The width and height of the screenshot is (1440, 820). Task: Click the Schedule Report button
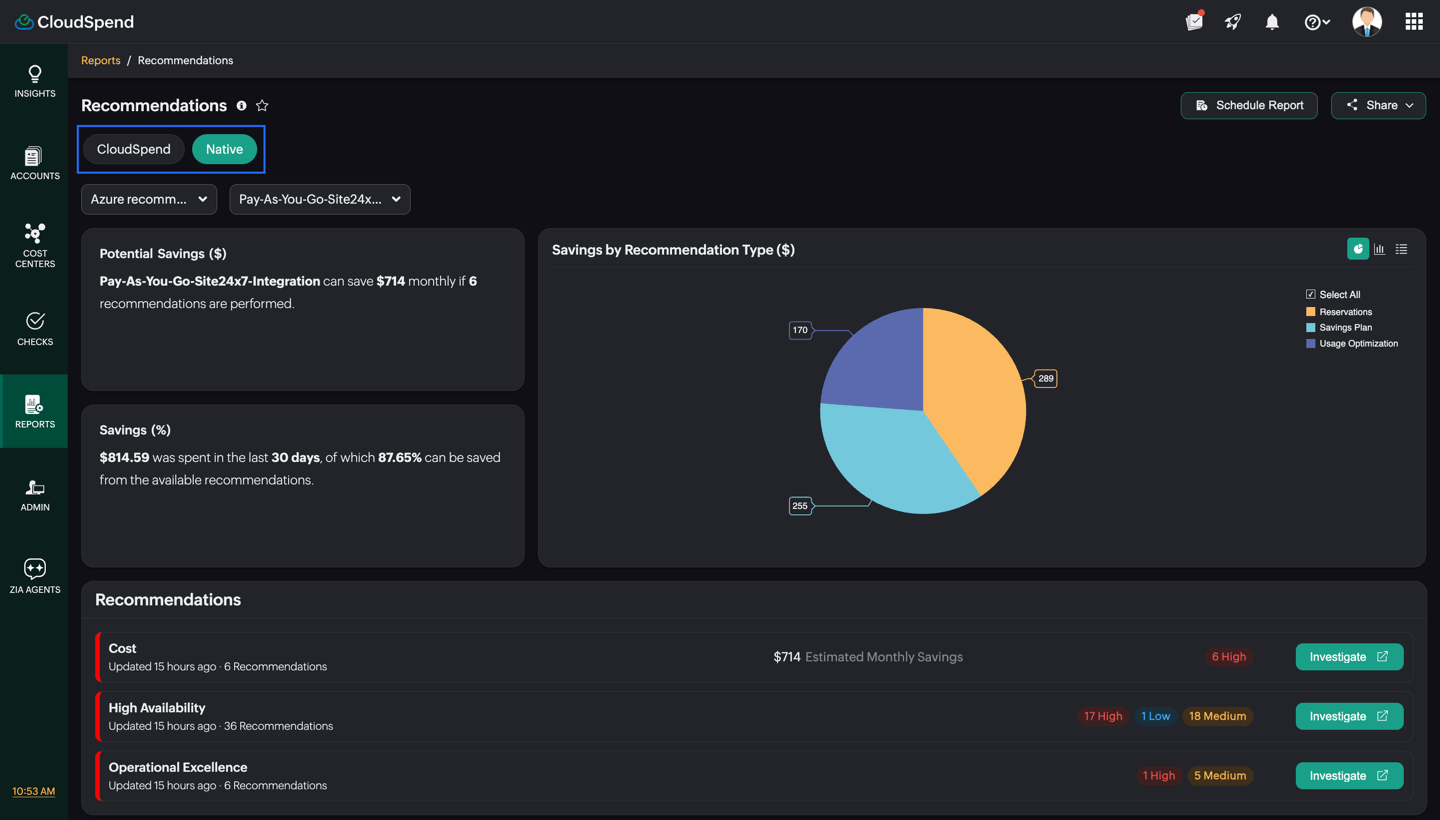1249,105
